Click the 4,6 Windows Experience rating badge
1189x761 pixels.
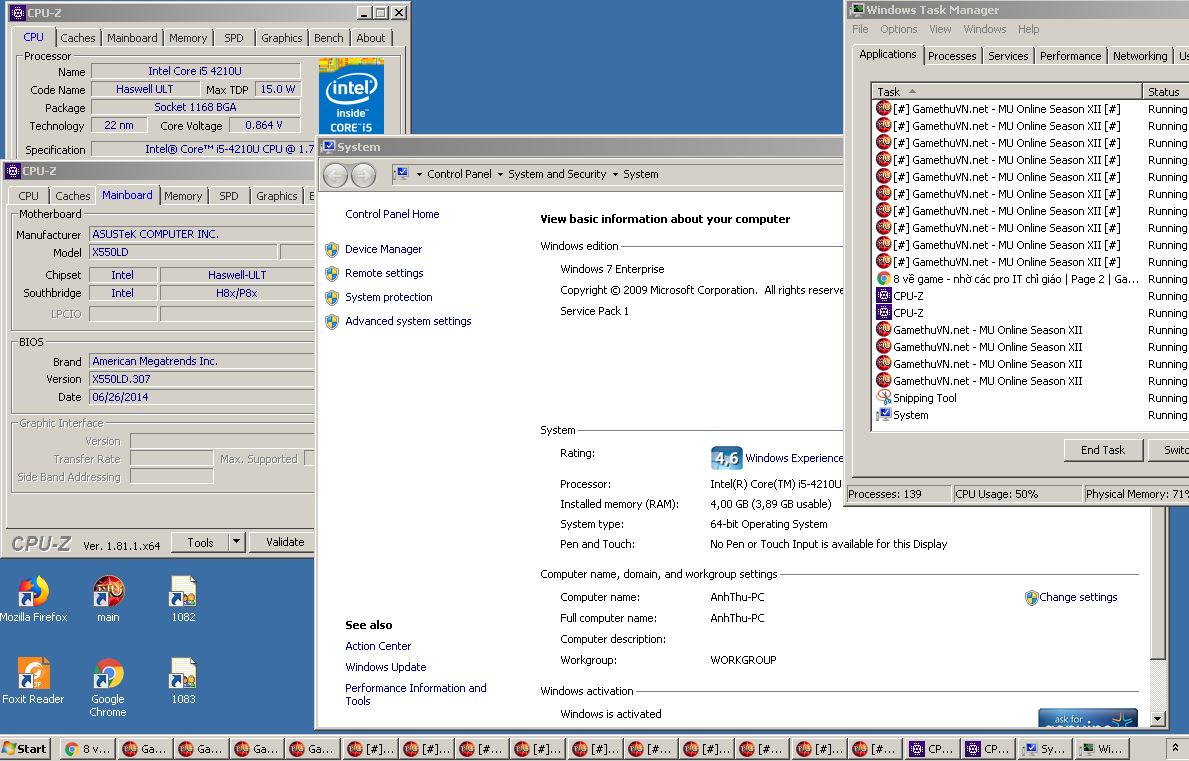click(726, 458)
